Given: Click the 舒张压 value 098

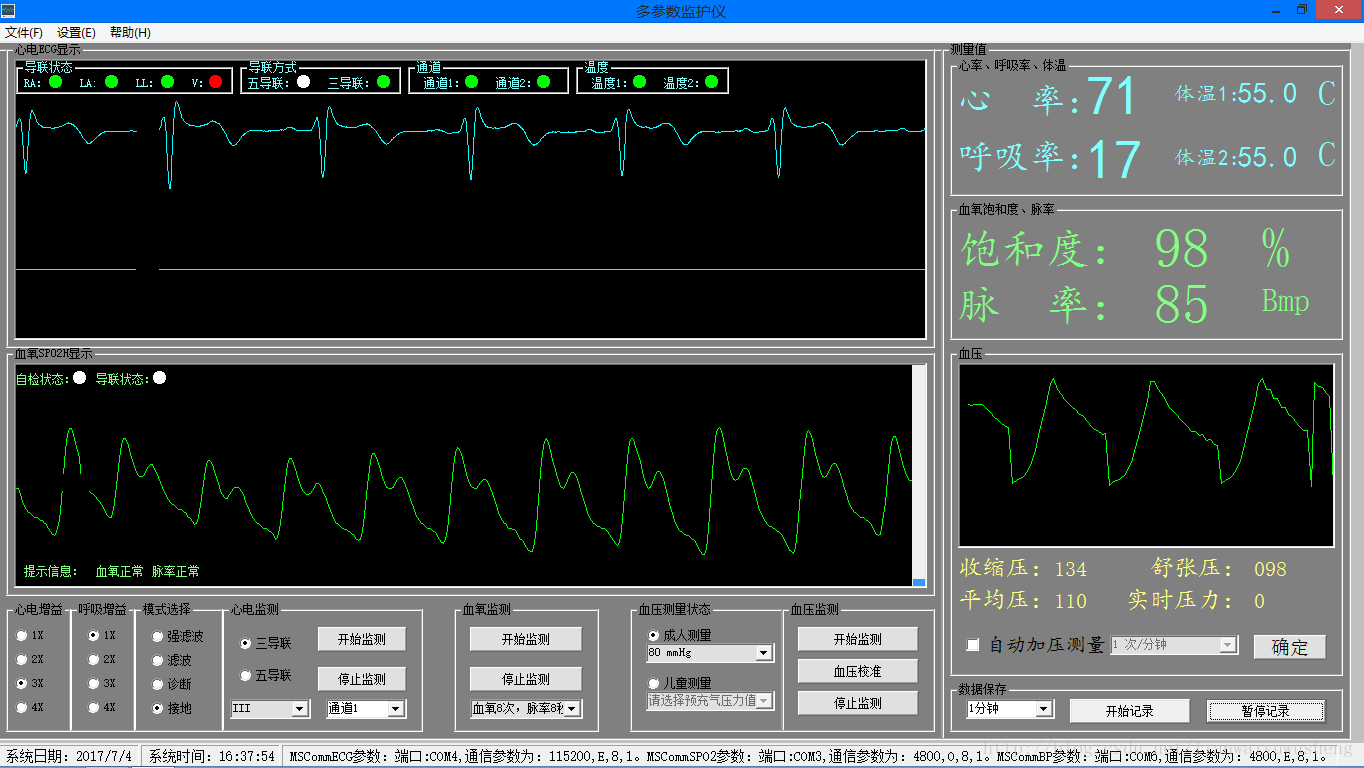Looking at the screenshot, I should (1270, 569).
